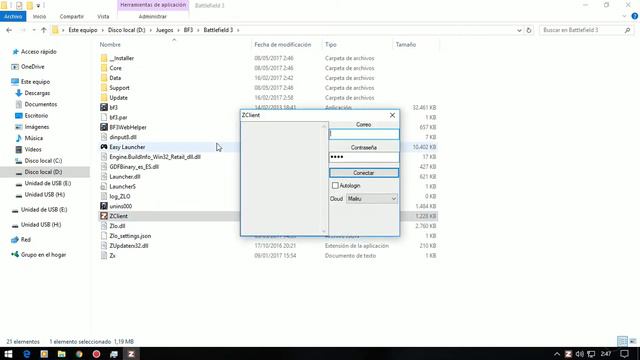This screenshot has width=640, height=360.
Task: Select the Update folder icon
Action: pyautogui.click(x=104, y=98)
